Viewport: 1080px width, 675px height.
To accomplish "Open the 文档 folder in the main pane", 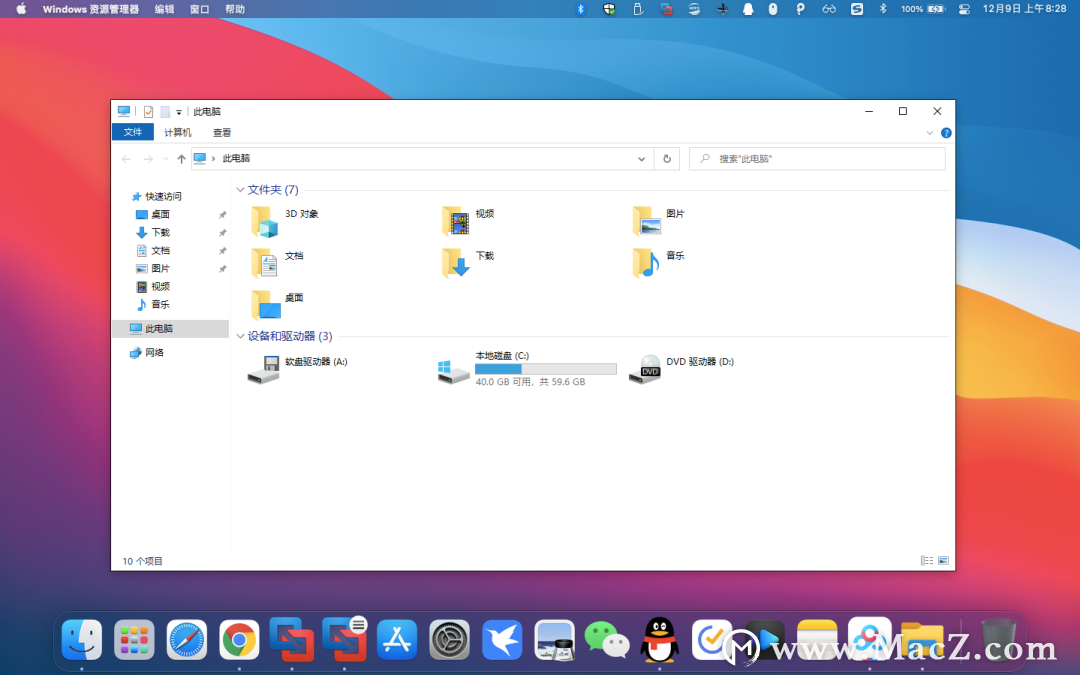I will [264, 264].
